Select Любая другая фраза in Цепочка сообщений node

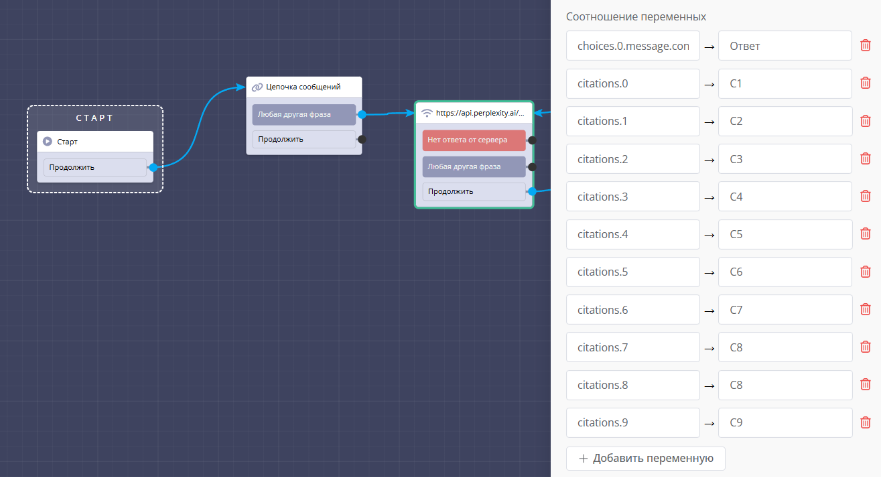[x=303, y=115]
